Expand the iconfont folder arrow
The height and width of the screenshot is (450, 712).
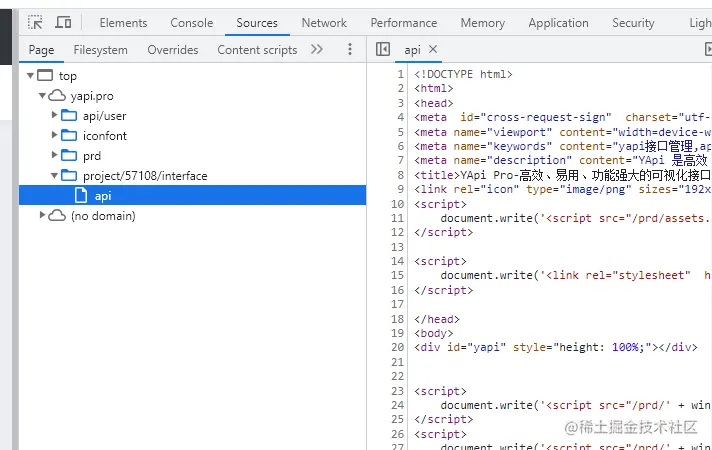54,135
